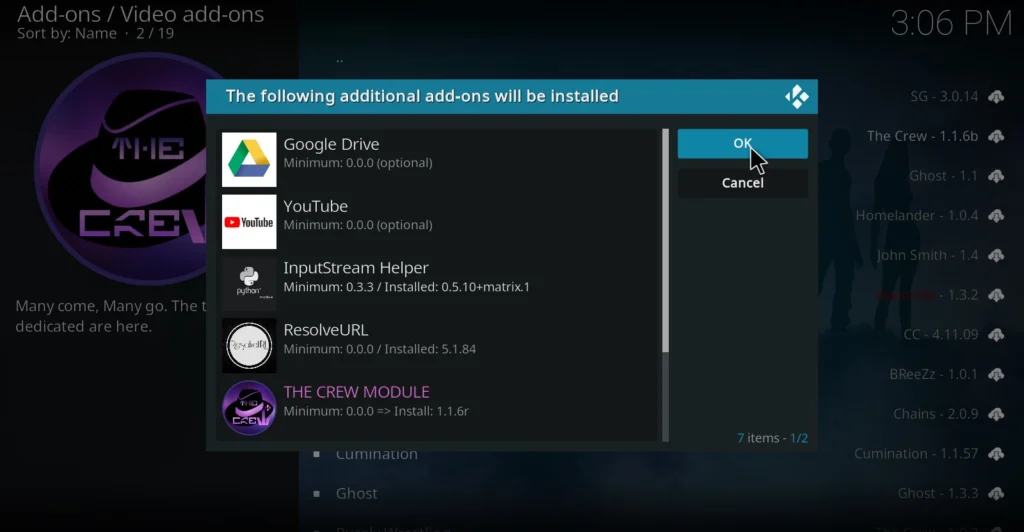Click 'CC - 4.11.09' version label

(940, 335)
